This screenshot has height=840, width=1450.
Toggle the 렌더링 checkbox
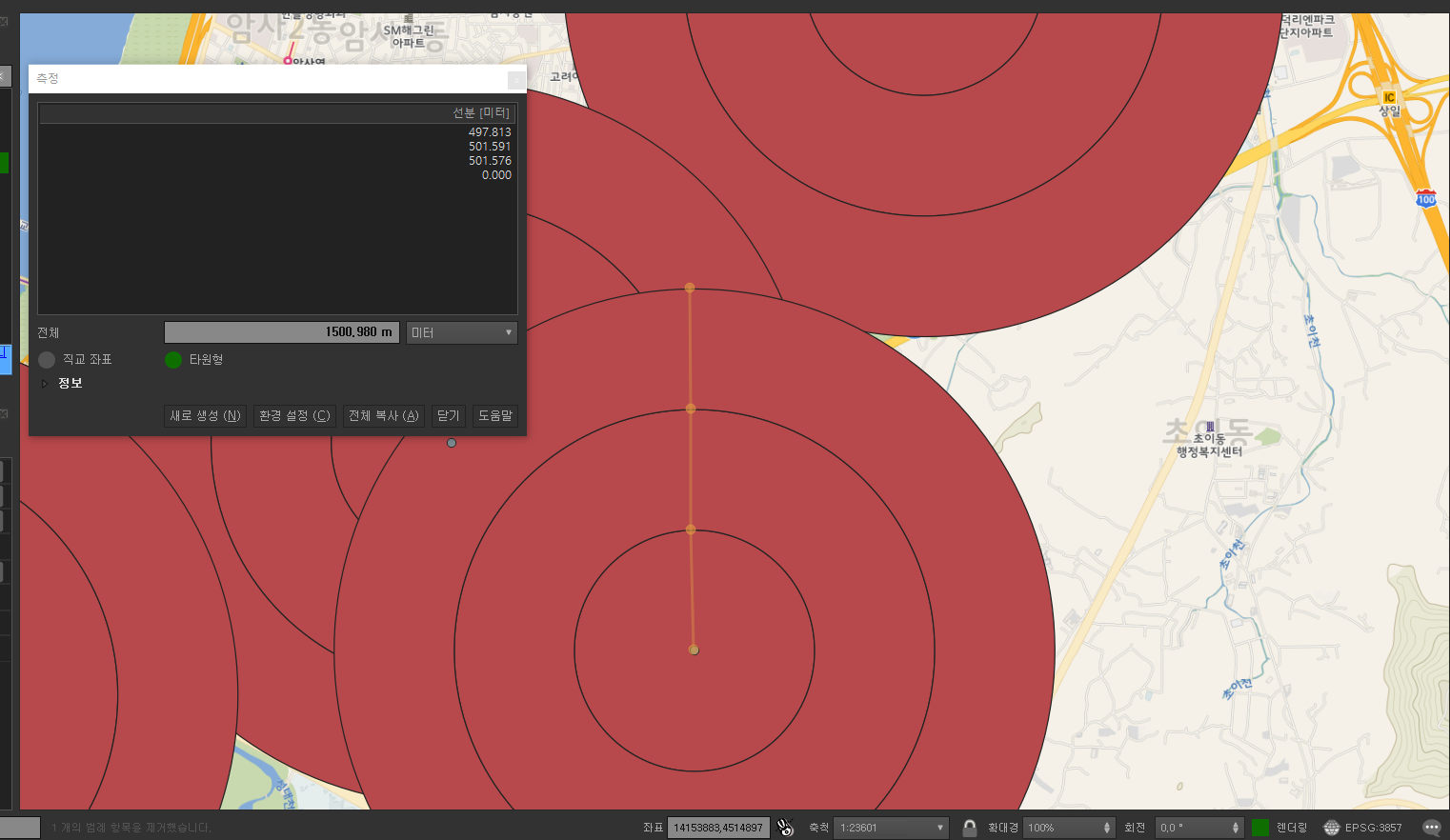click(x=1260, y=828)
